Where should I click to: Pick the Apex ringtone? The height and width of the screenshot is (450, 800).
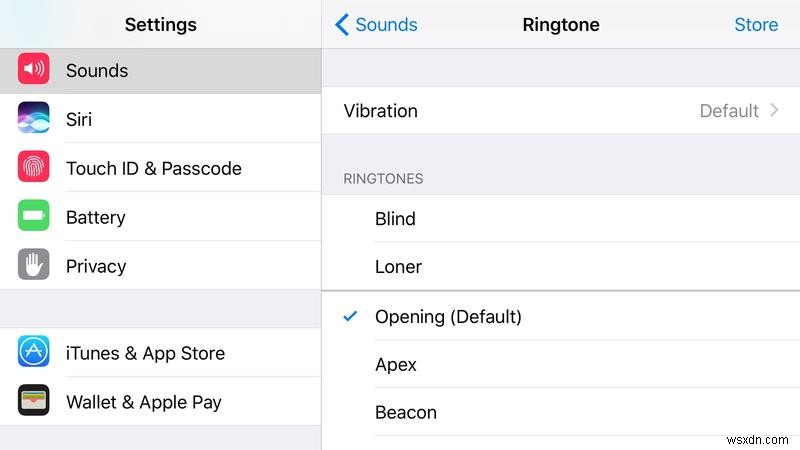pyautogui.click(x=396, y=365)
